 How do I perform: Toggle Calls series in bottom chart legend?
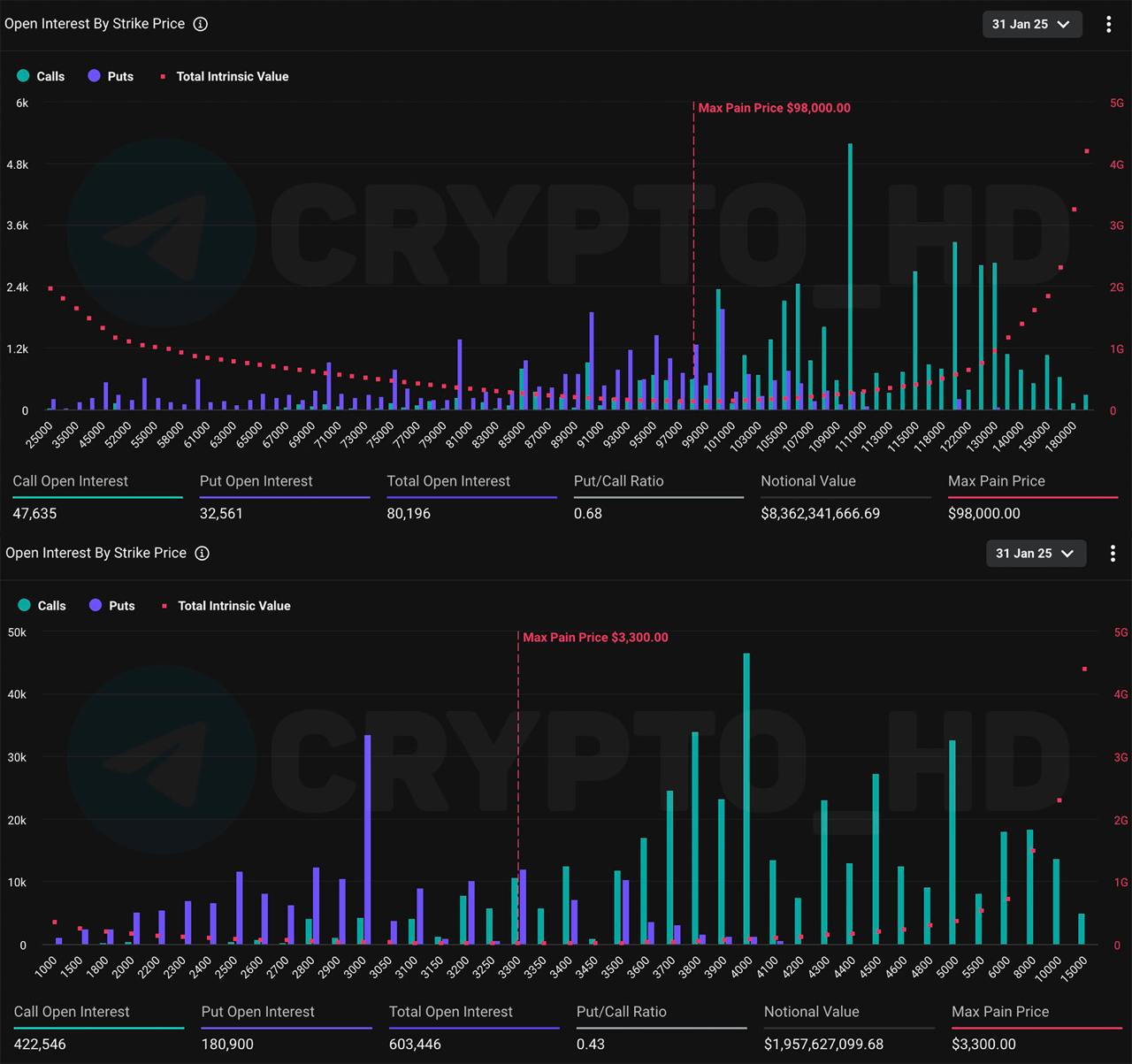42,605
